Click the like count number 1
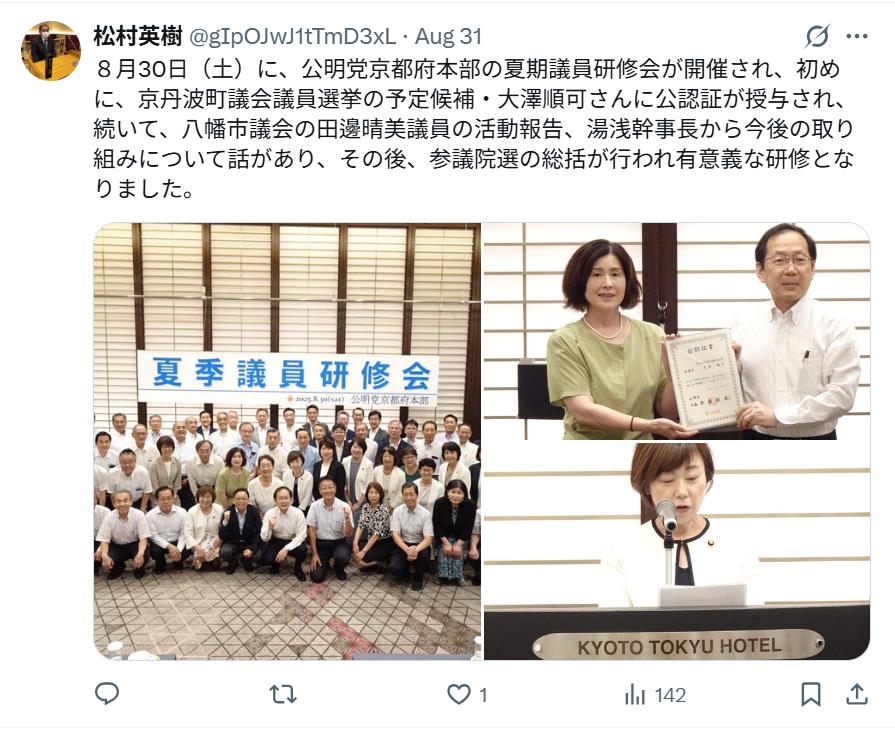Viewport: 895px width, 734px height. (483, 695)
